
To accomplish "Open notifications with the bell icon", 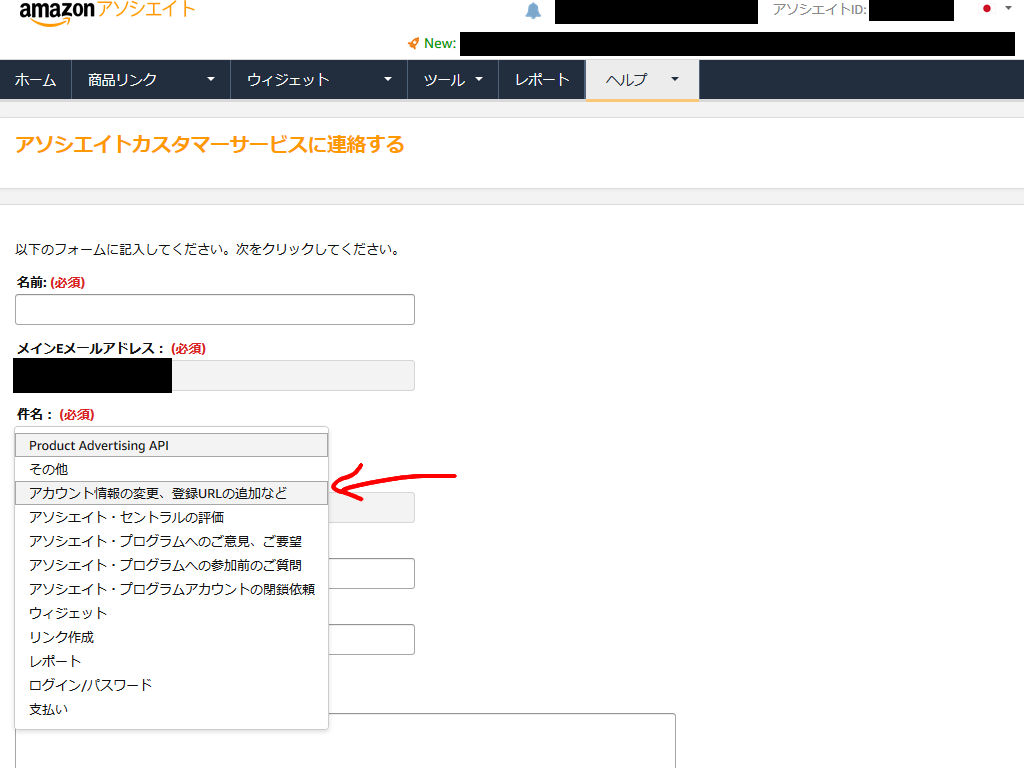I will (532, 11).
